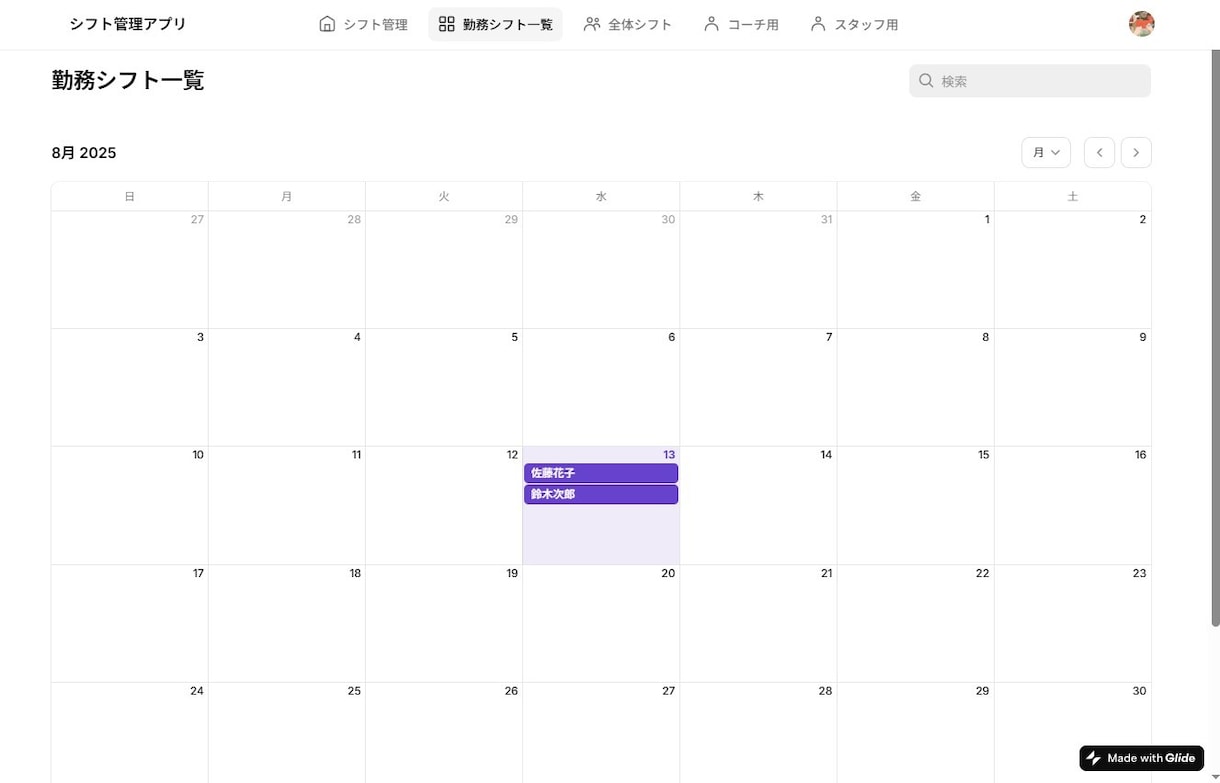The height and width of the screenshot is (783, 1220).
Task: Select the day 20 calendar cell
Action: point(601,623)
